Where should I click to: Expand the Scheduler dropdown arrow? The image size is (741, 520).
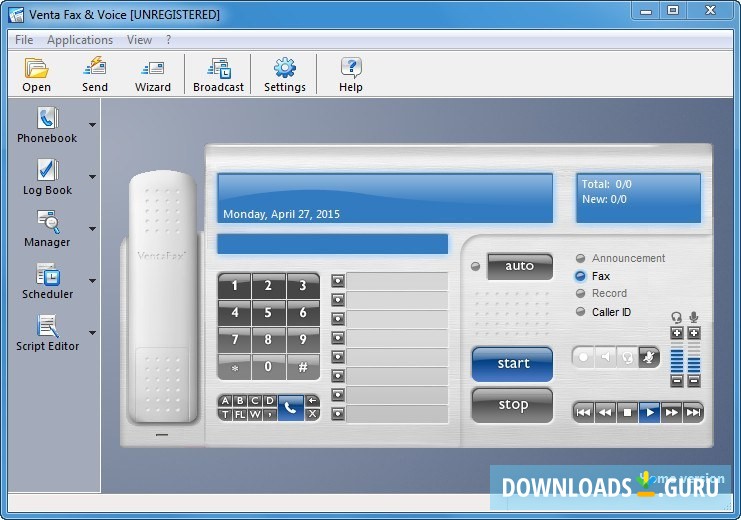(93, 281)
